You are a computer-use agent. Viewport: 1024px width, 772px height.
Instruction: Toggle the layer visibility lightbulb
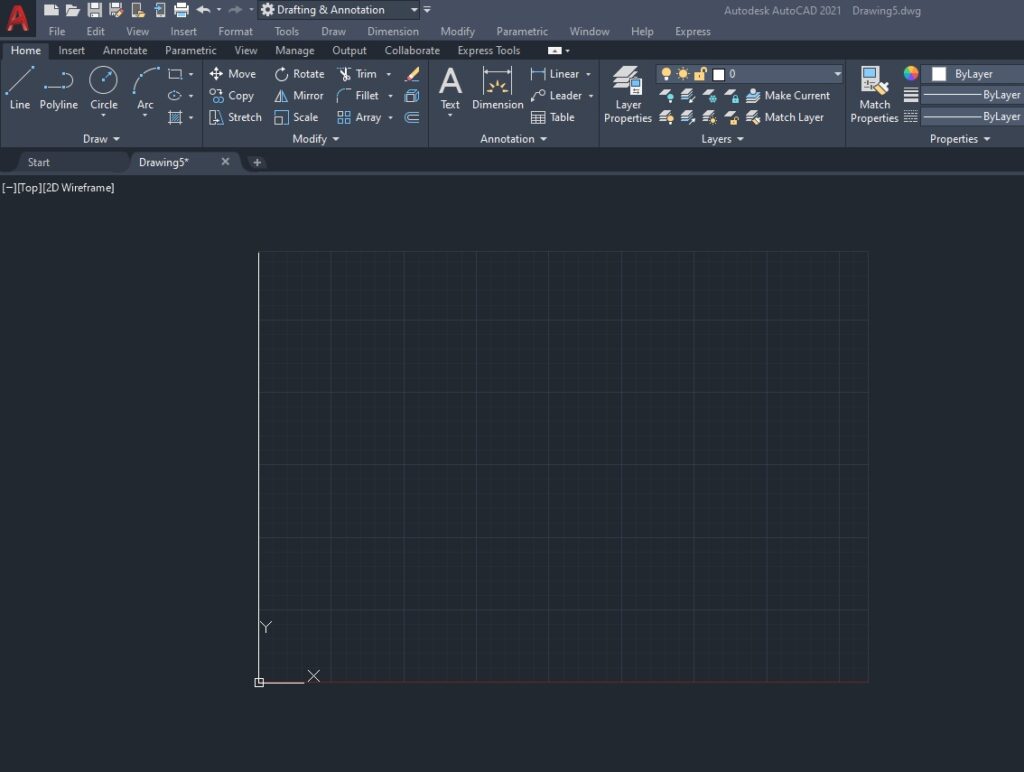(668, 74)
